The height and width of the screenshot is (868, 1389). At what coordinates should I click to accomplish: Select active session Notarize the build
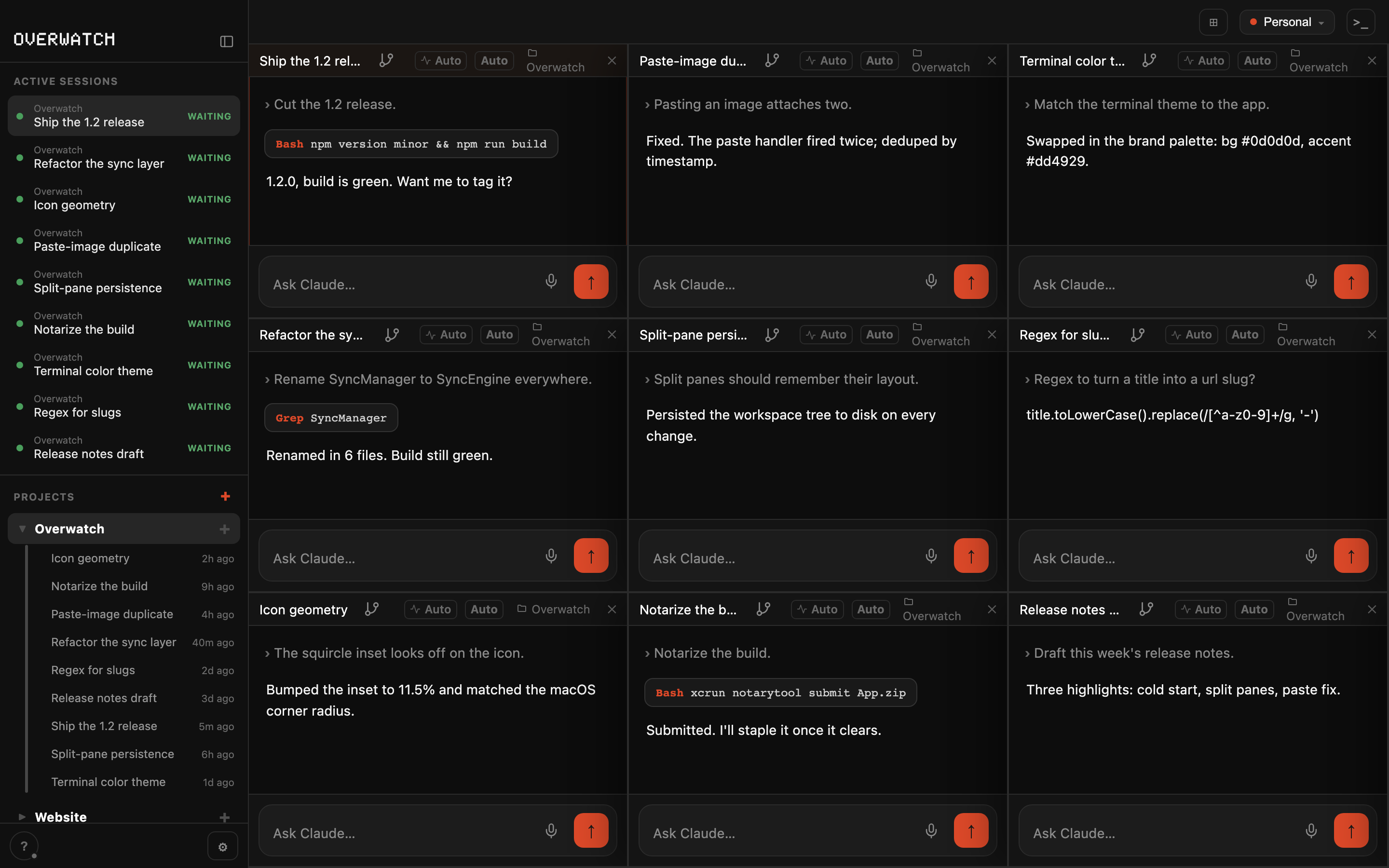[x=124, y=323]
